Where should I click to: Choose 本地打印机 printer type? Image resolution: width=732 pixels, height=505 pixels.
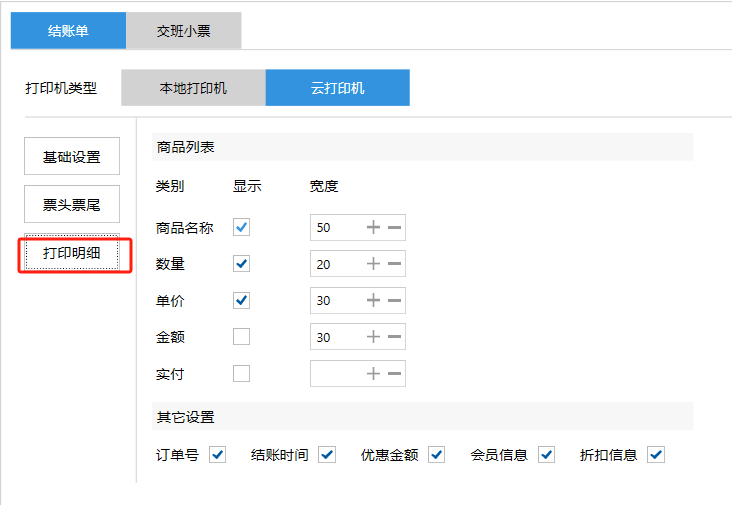coord(193,88)
